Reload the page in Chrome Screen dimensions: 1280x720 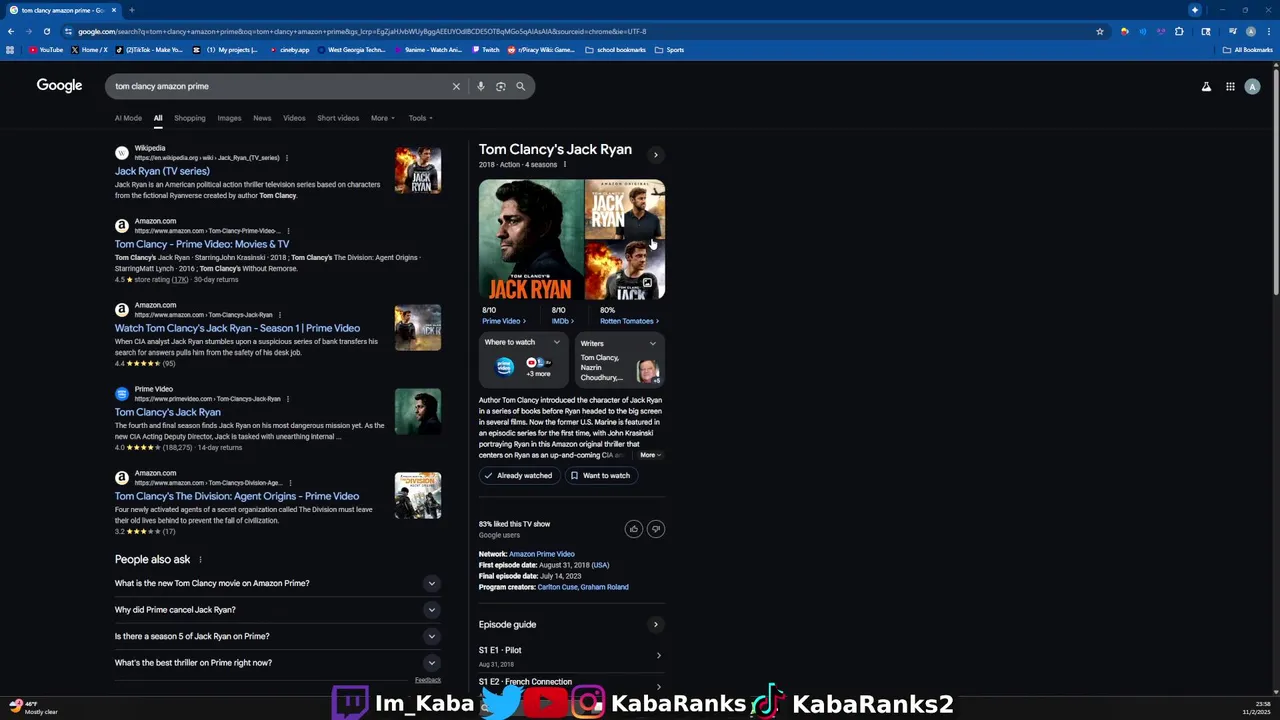tap(46, 31)
